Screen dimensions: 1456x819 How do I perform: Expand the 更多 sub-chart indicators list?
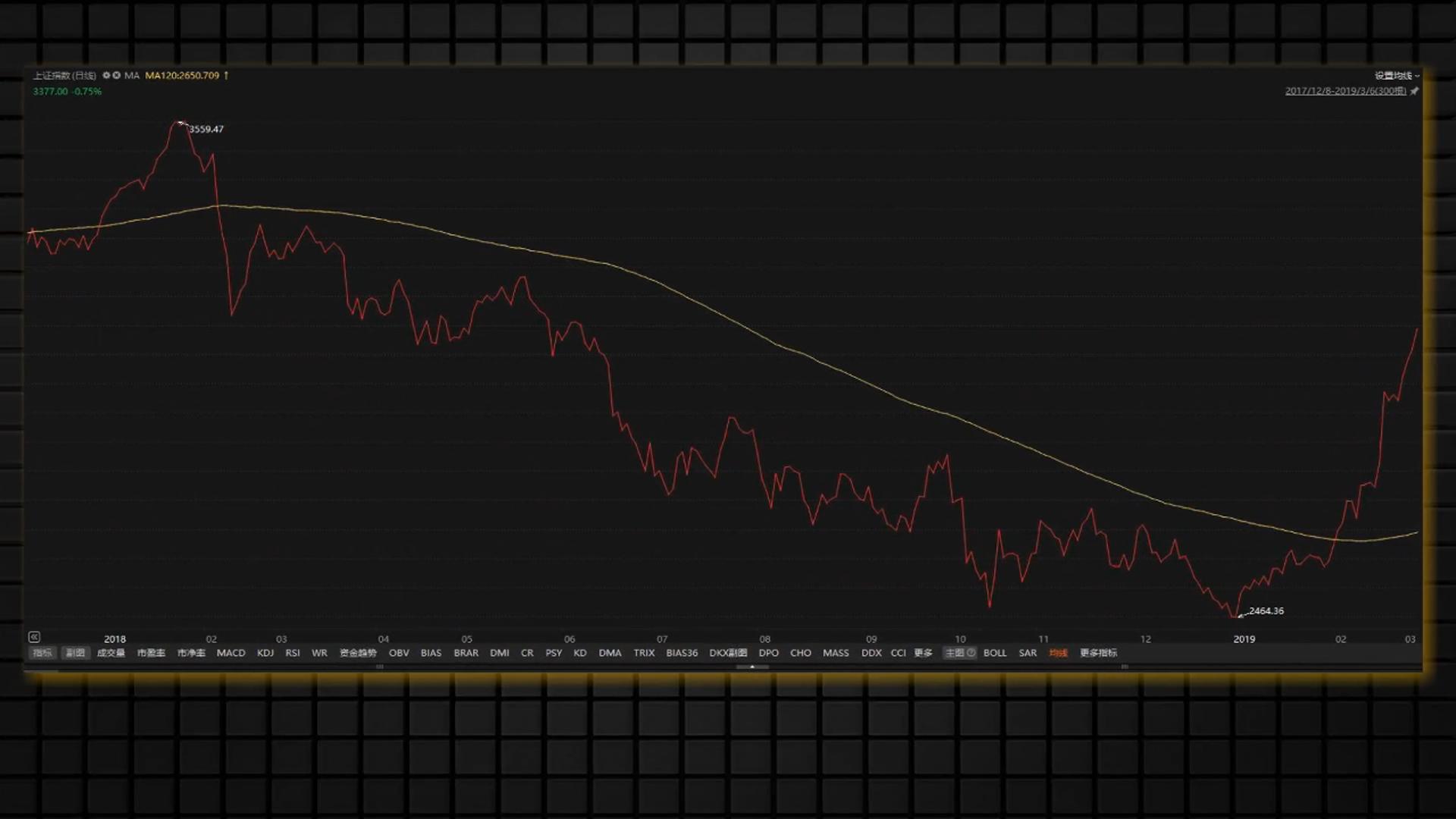pos(923,653)
